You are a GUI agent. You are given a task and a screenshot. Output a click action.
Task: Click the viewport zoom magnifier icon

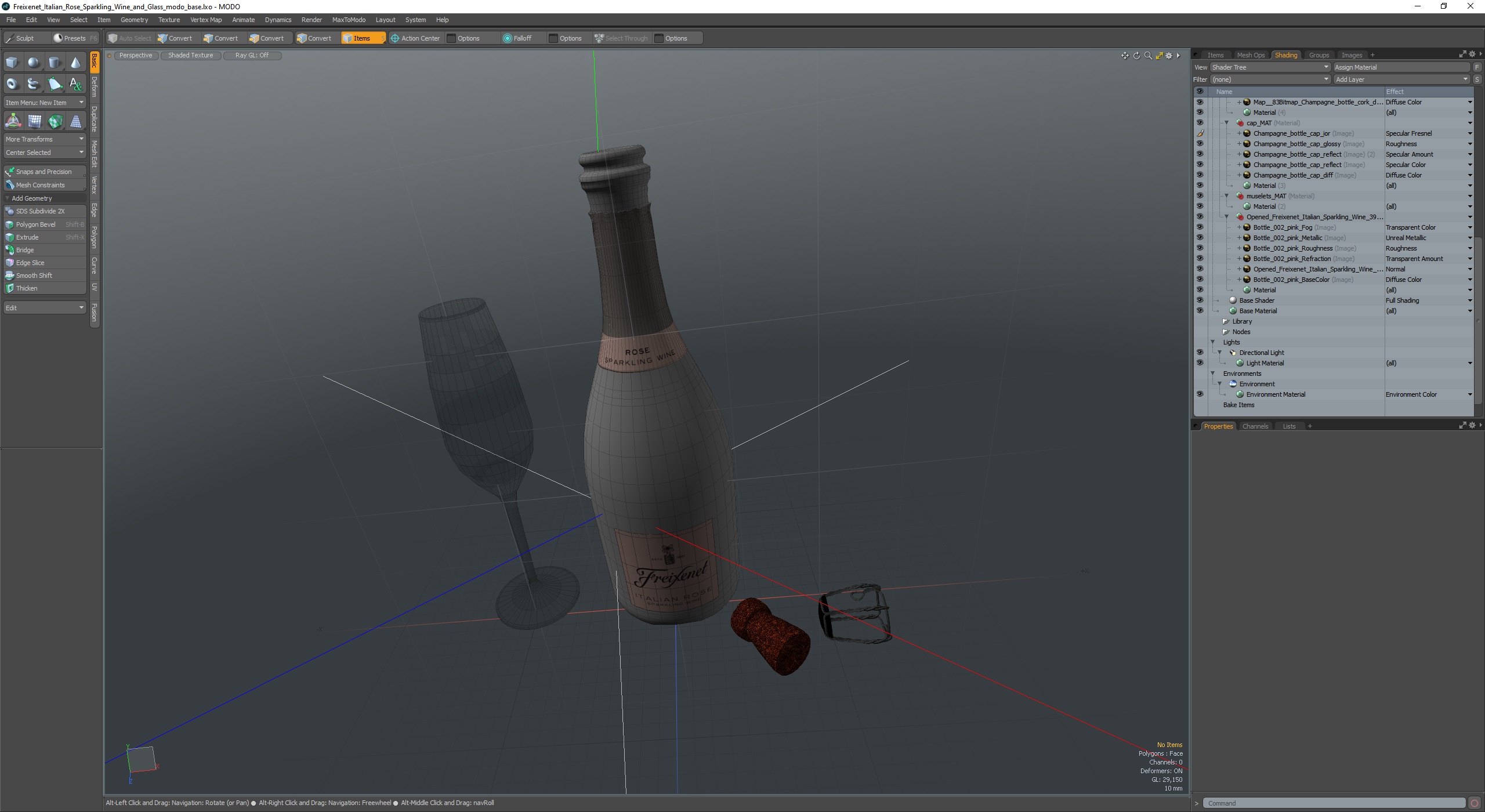click(x=1147, y=56)
